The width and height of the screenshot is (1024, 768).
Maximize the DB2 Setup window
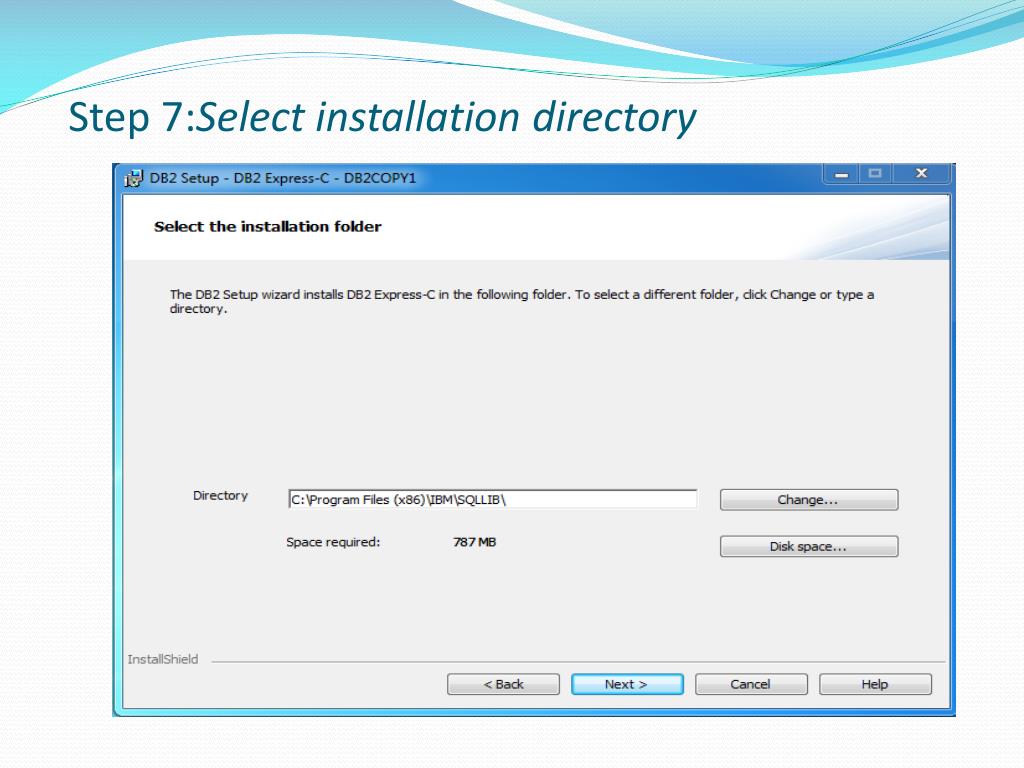pyautogui.click(x=875, y=174)
